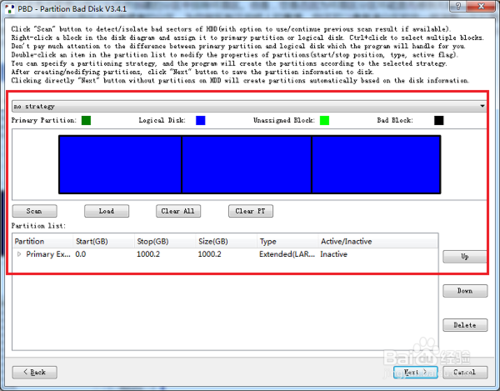Click the PBD application icon in title bar
Image resolution: width=500 pixels, height=391 pixels.
pyautogui.click(x=10, y=9)
